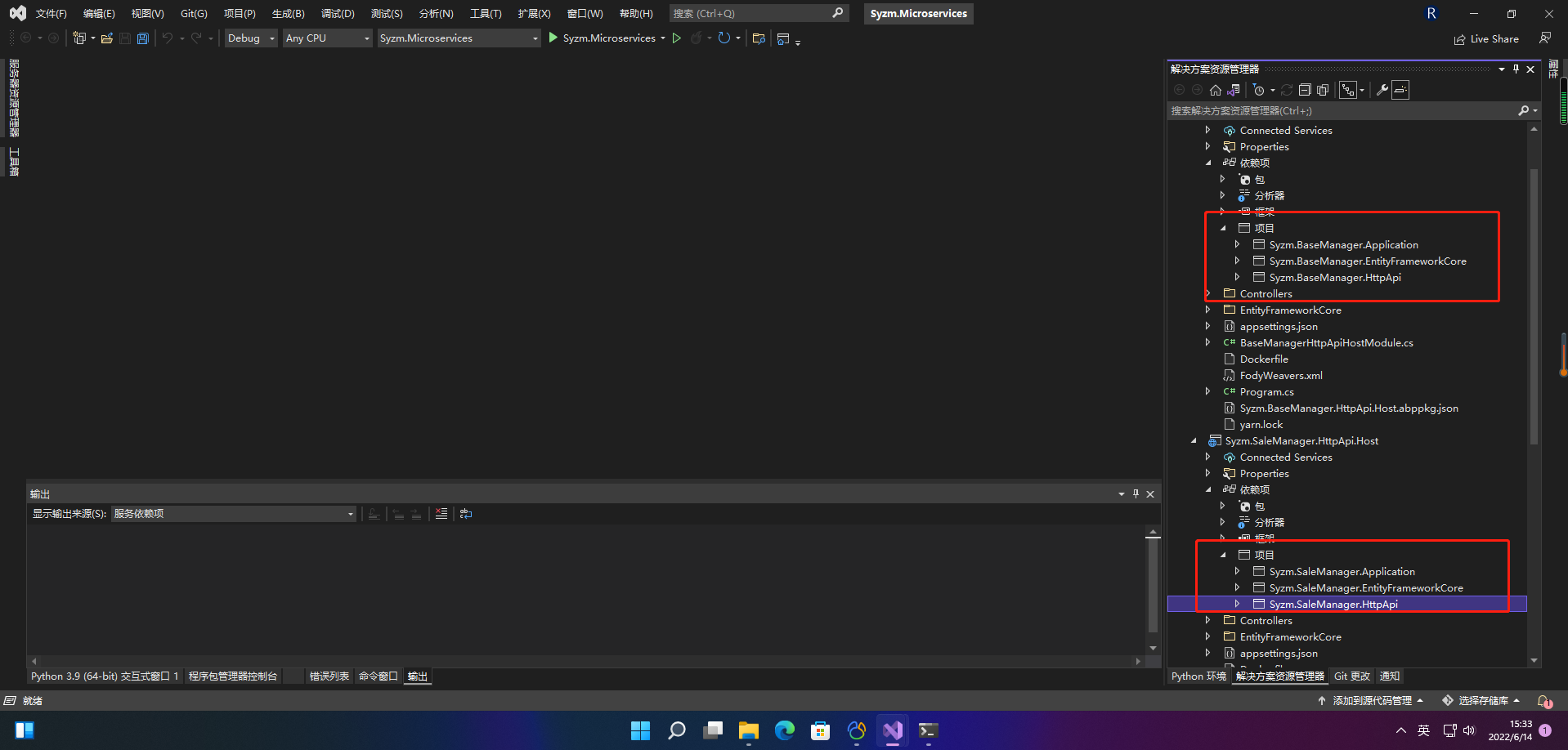1568x750 pixels.
Task: Open the folder-view toolbar icon beside restart
Action: [x=759, y=38]
